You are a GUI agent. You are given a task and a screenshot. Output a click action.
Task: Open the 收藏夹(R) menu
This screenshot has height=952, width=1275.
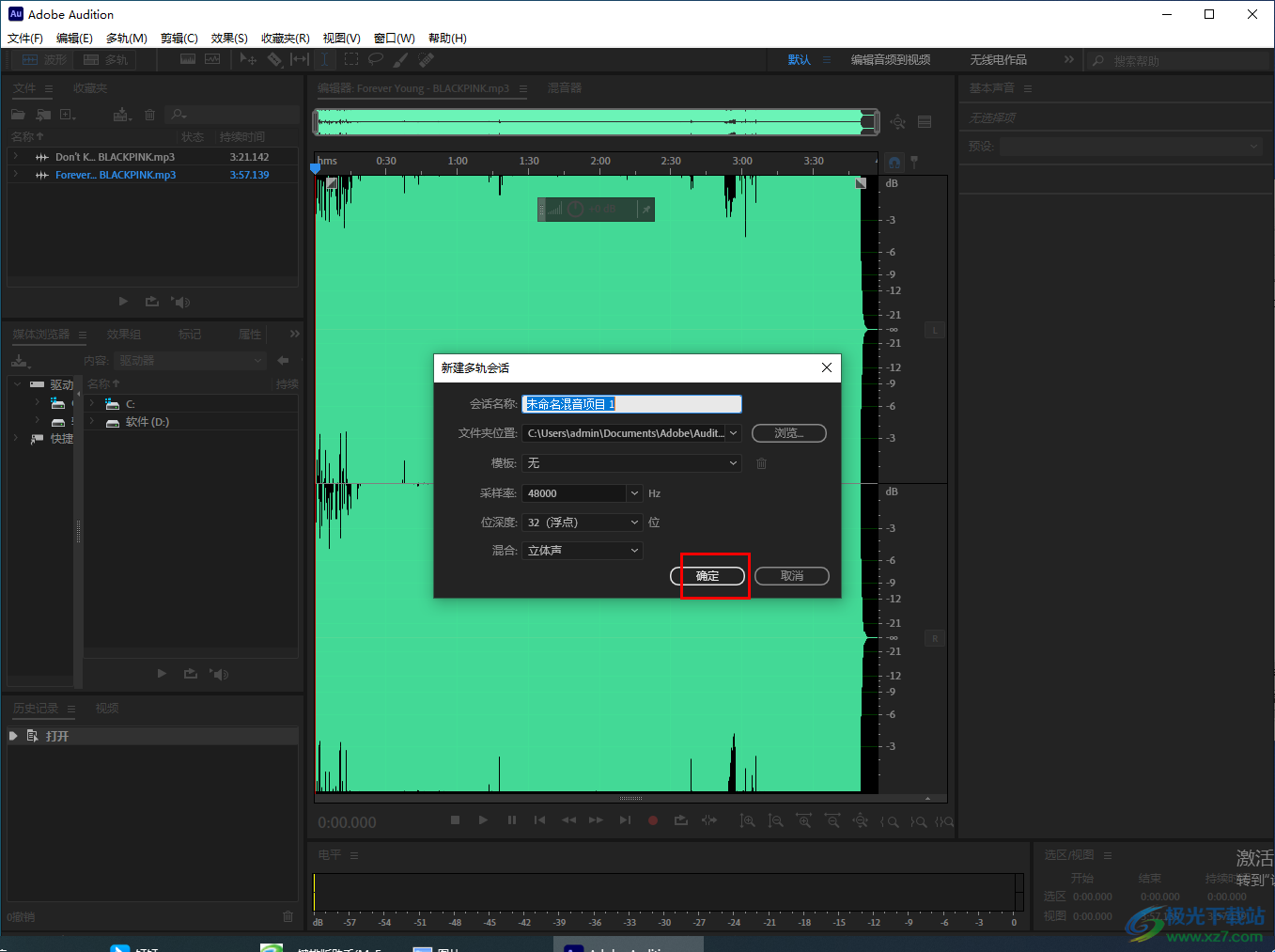pos(286,39)
